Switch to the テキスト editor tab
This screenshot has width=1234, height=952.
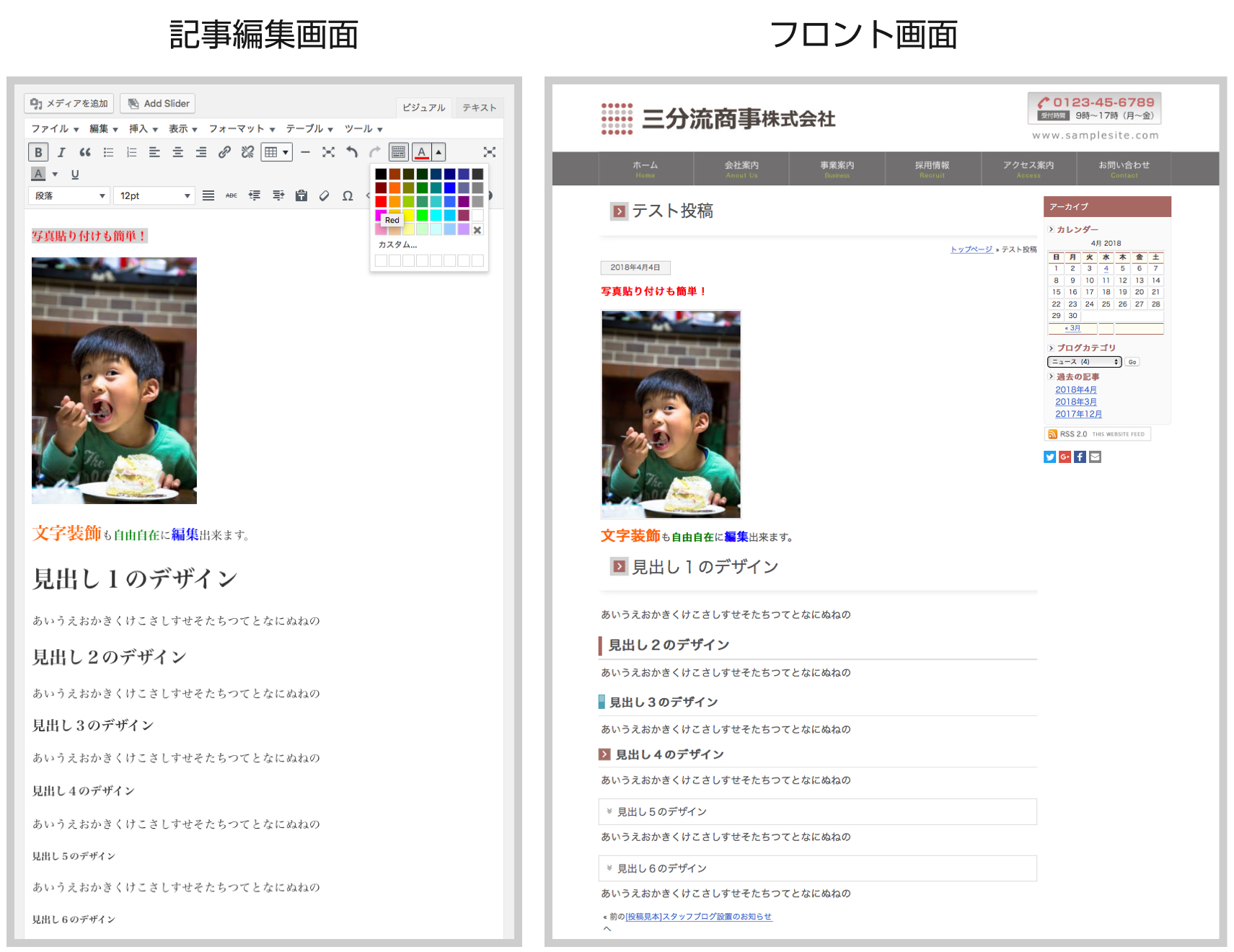click(480, 107)
